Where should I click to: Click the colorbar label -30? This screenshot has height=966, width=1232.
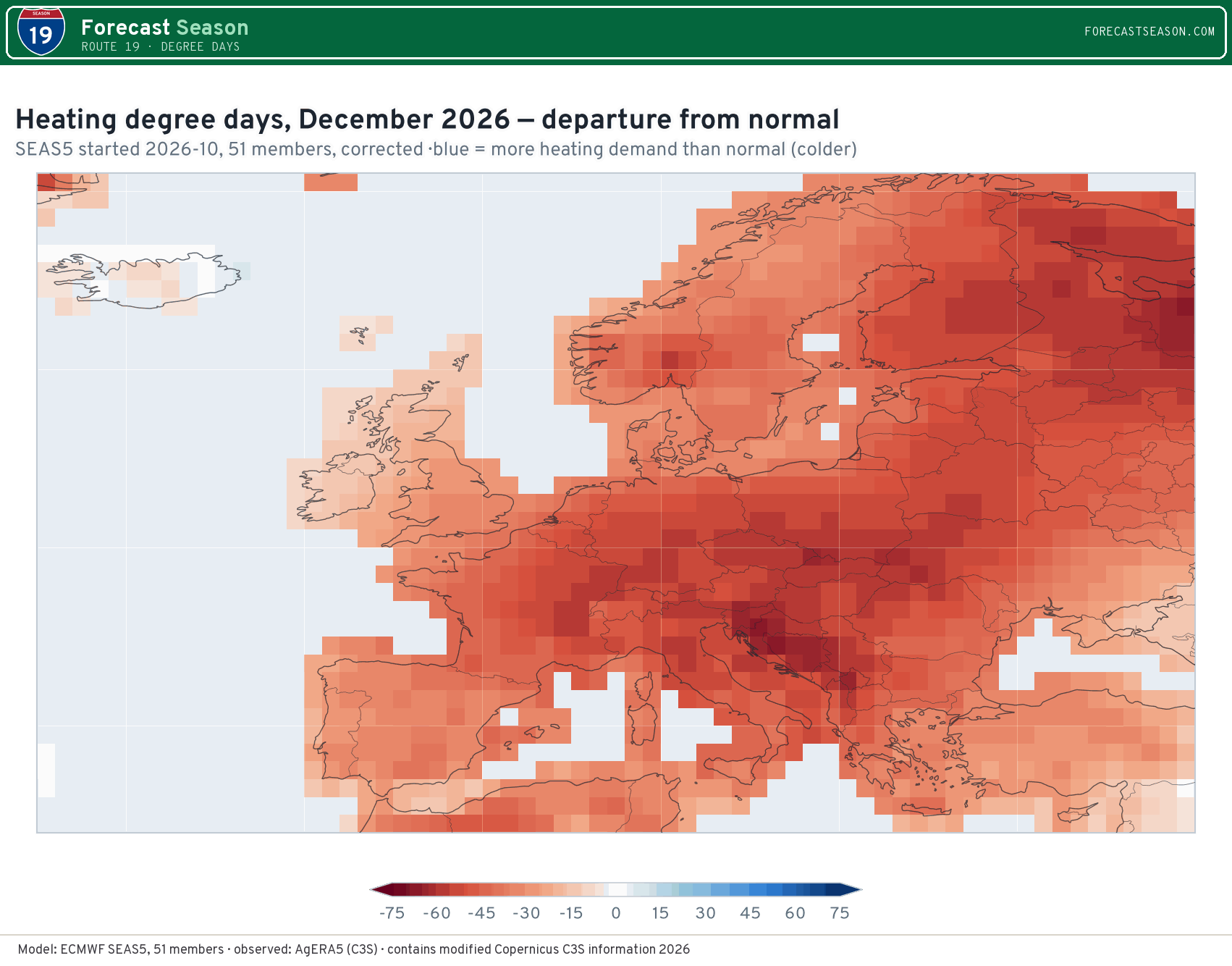pyautogui.click(x=526, y=912)
